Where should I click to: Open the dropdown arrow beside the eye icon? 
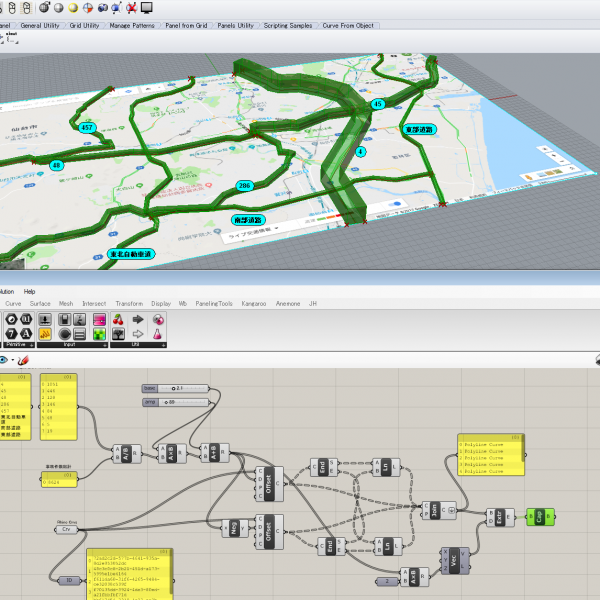pyautogui.click(x=13, y=360)
